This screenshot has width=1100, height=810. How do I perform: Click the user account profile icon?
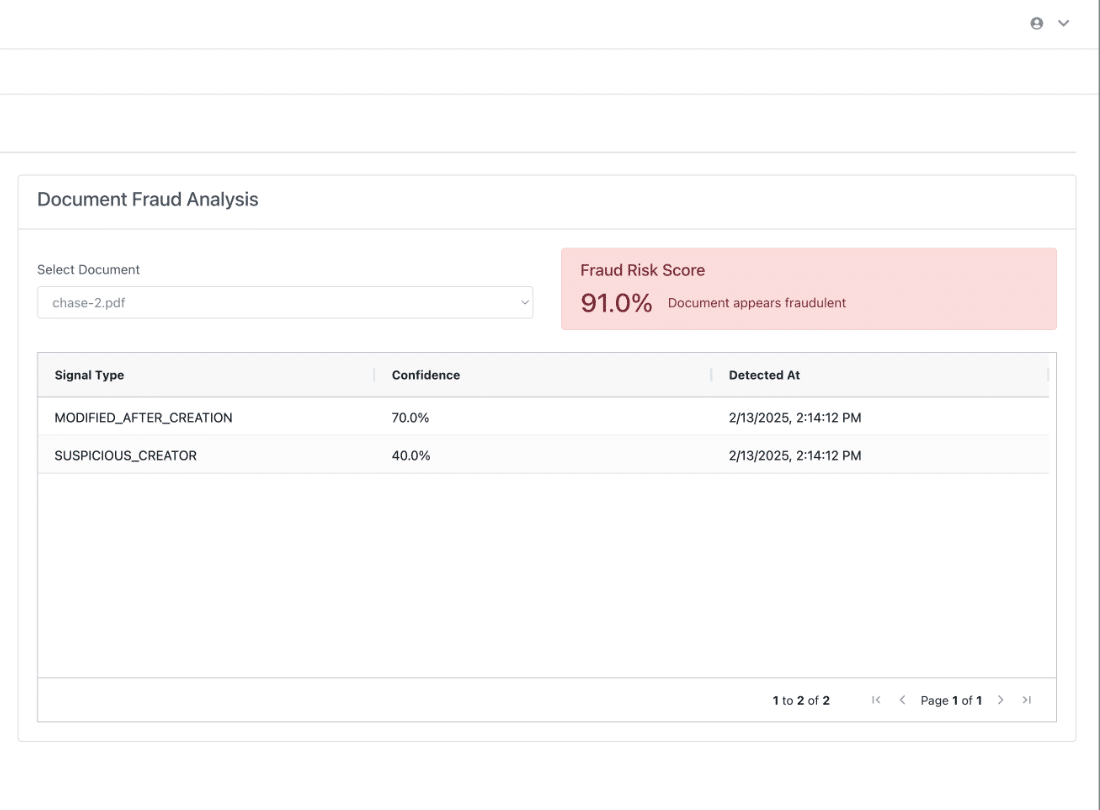point(1037,23)
